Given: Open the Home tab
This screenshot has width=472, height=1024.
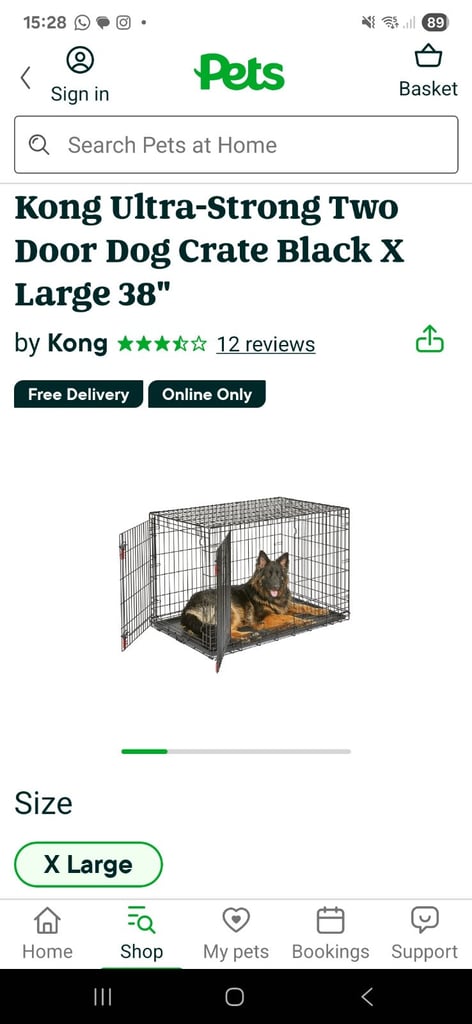Looking at the screenshot, I should click(x=47, y=934).
